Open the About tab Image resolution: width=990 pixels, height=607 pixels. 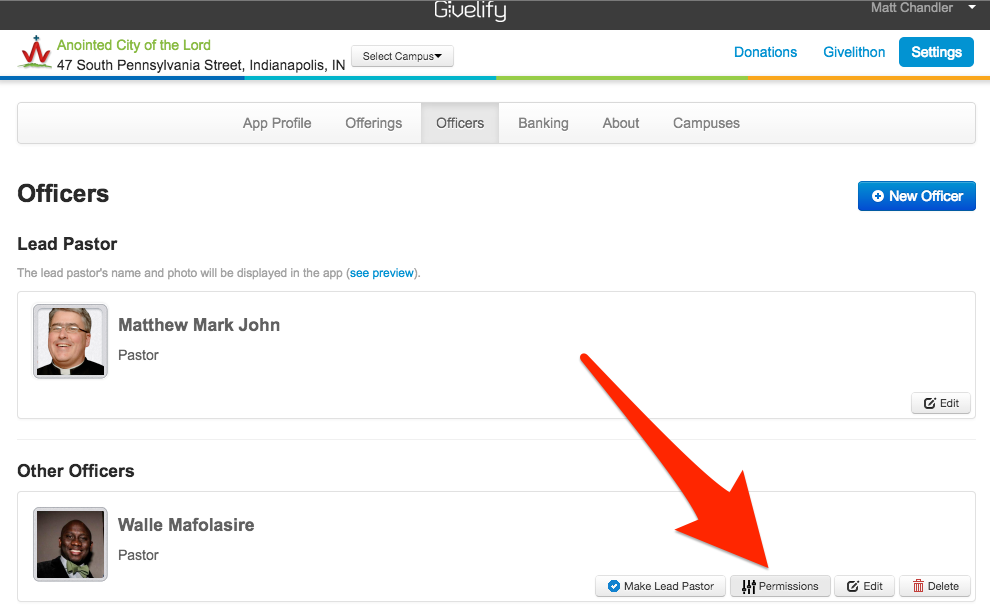[621, 123]
